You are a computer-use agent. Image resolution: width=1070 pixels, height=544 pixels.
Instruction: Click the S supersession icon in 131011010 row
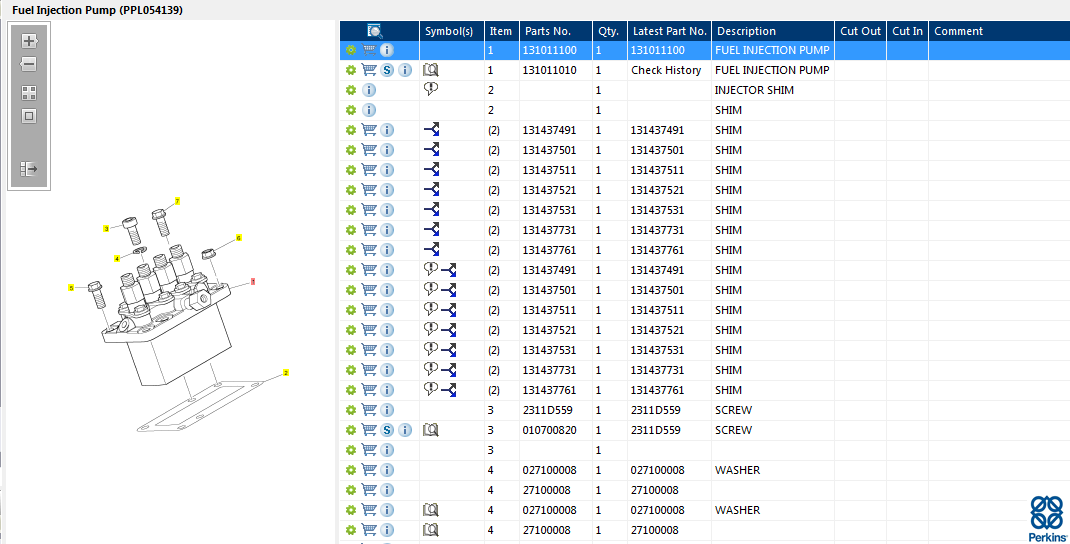[x=387, y=70]
